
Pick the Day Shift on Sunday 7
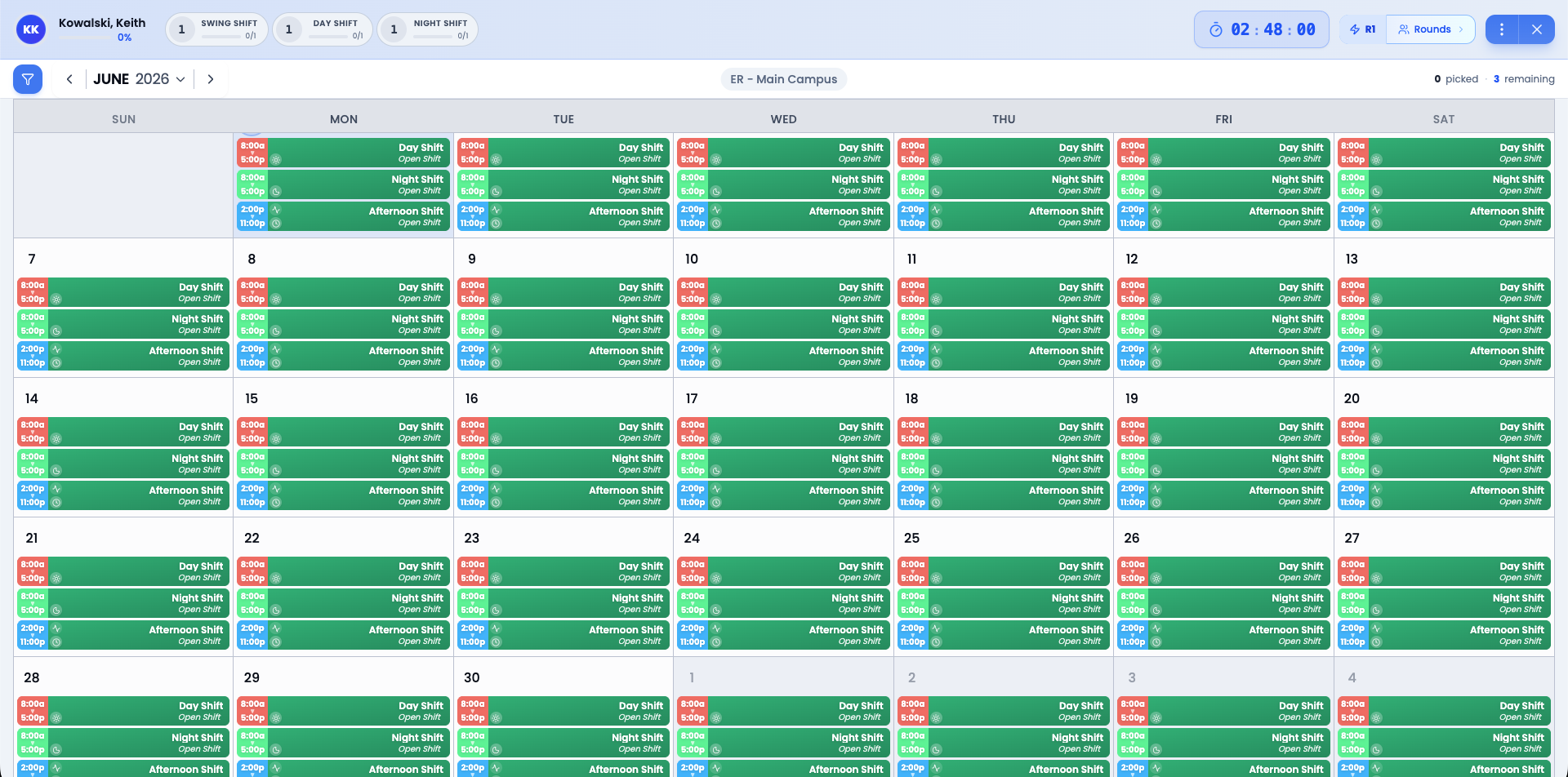(x=123, y=292)
